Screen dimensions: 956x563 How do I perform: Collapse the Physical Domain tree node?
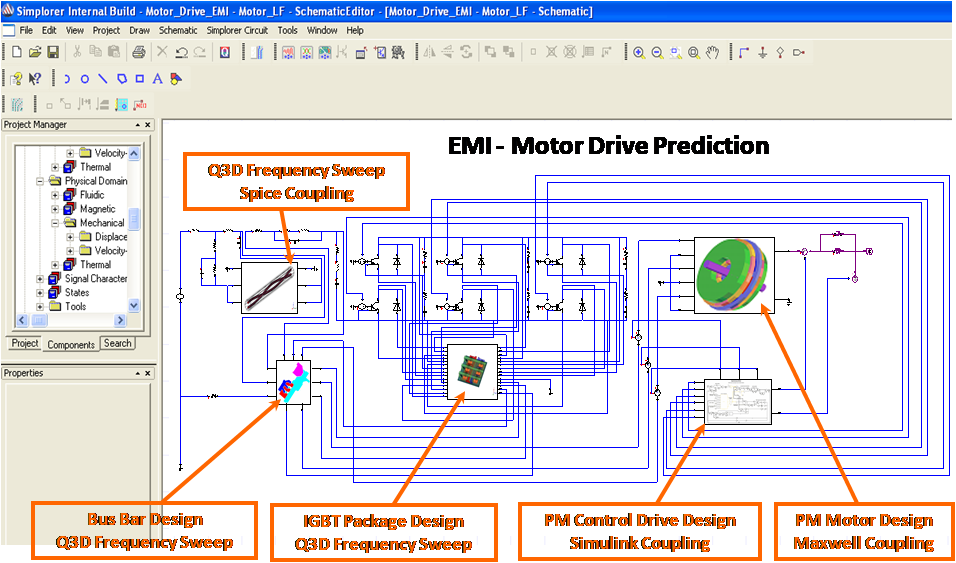(41, 181)
